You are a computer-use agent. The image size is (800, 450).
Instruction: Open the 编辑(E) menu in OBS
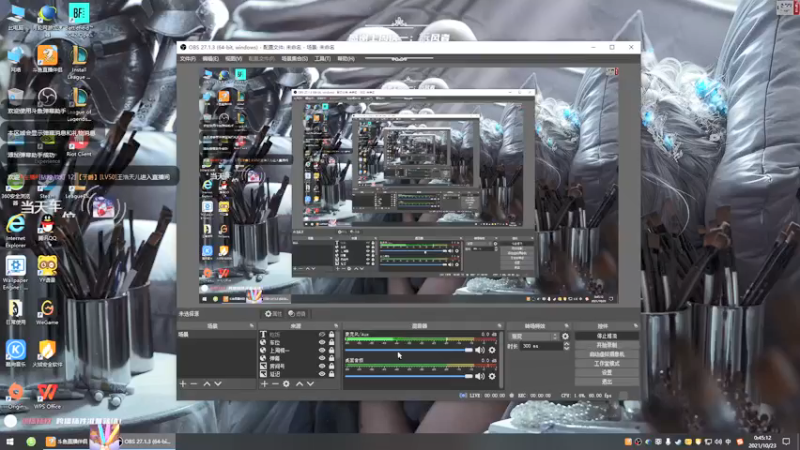pos(210,59)
